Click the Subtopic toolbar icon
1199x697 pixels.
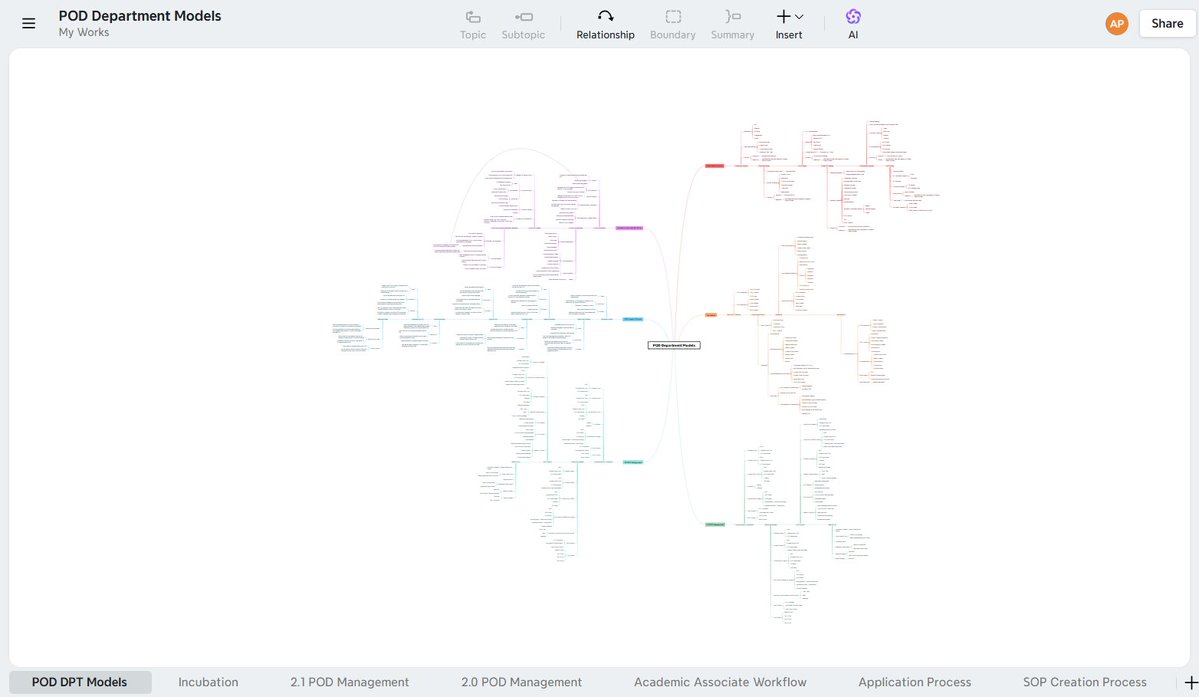523,24
